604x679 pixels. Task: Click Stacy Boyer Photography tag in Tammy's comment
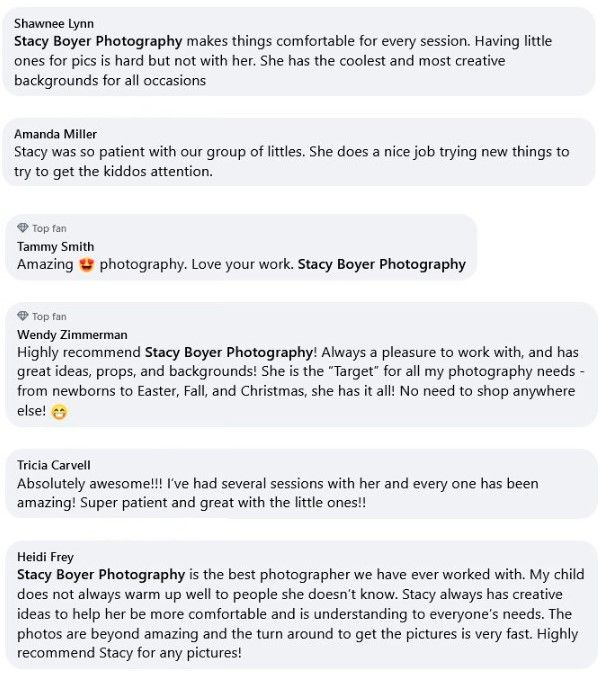pos(381,264)
